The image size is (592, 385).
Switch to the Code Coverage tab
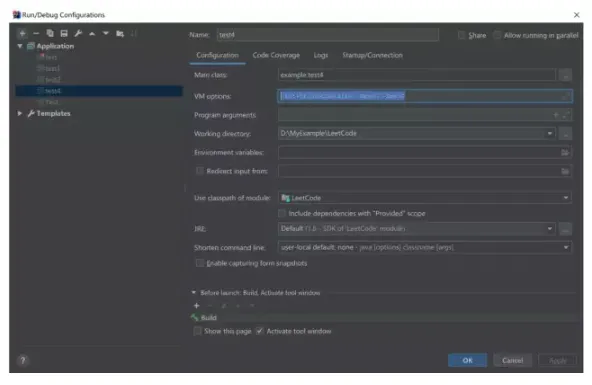276,55
